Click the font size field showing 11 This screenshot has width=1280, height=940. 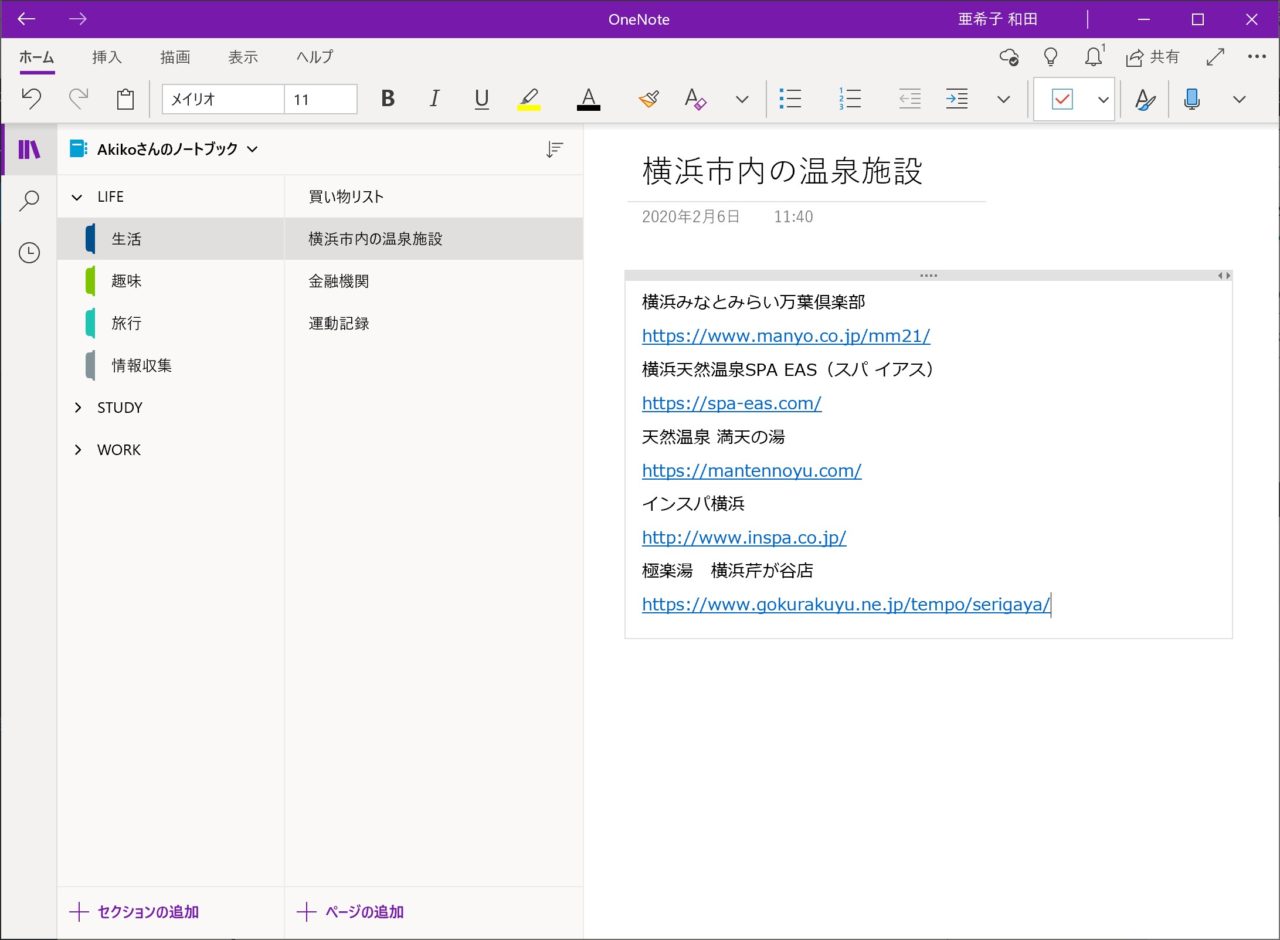(x=320, y=99)
